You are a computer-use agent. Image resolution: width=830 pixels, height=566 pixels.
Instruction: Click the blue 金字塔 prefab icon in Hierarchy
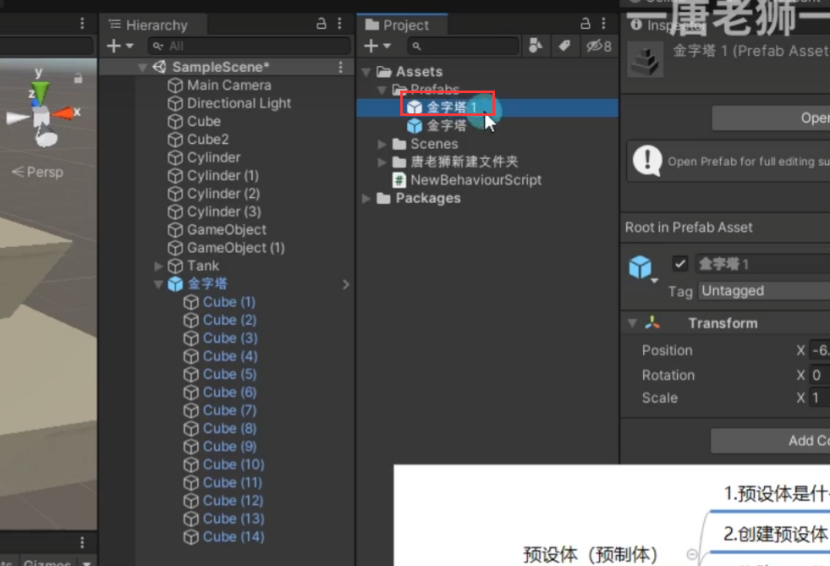175,284
